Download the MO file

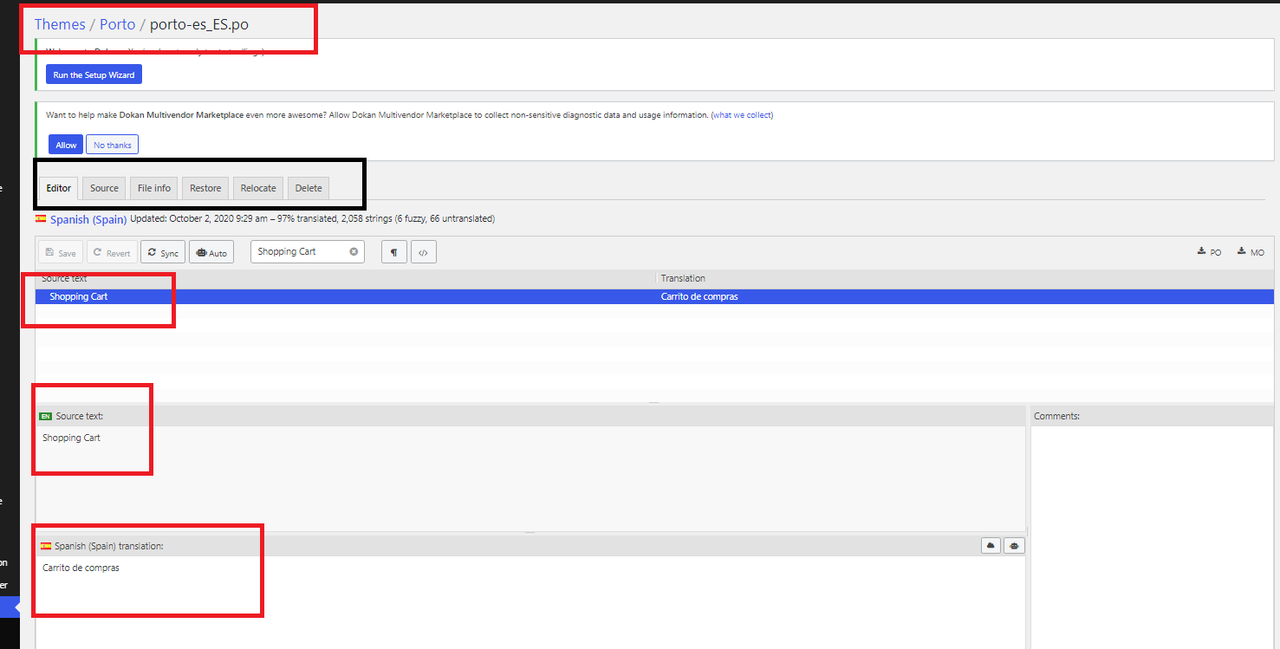pos(1250,252)
